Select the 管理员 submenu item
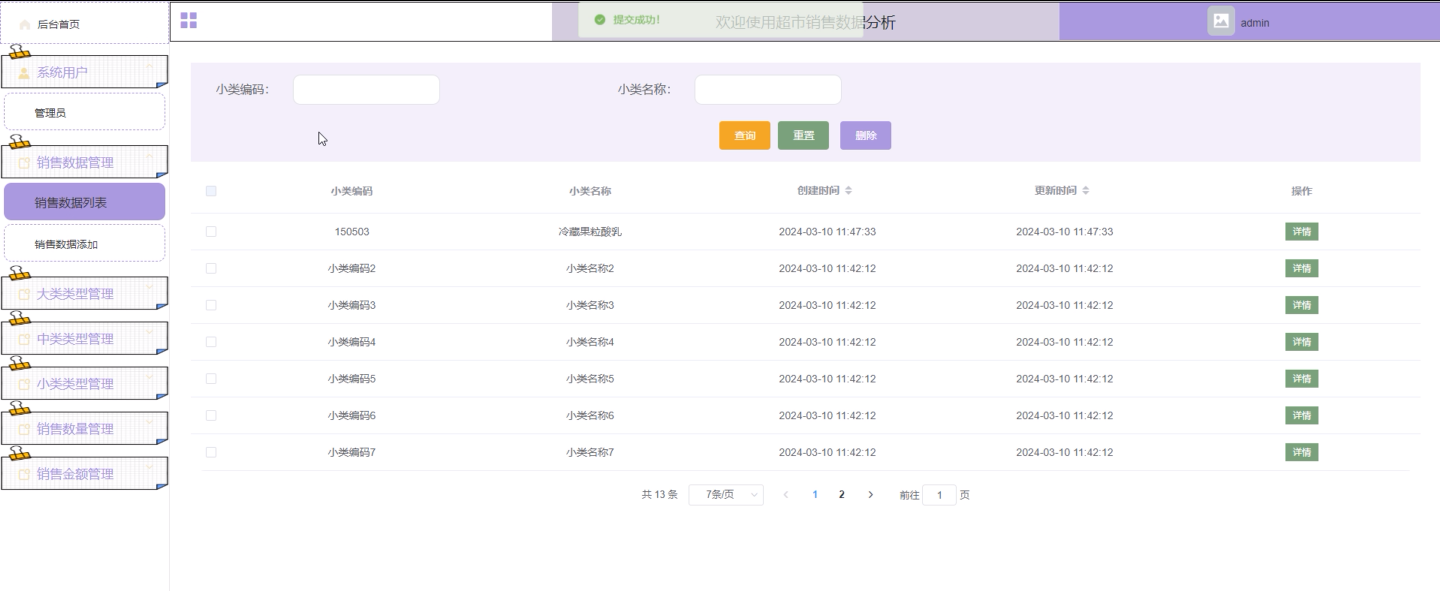The height and width of the screenshot is (591, 1440). tap(84, 113)
